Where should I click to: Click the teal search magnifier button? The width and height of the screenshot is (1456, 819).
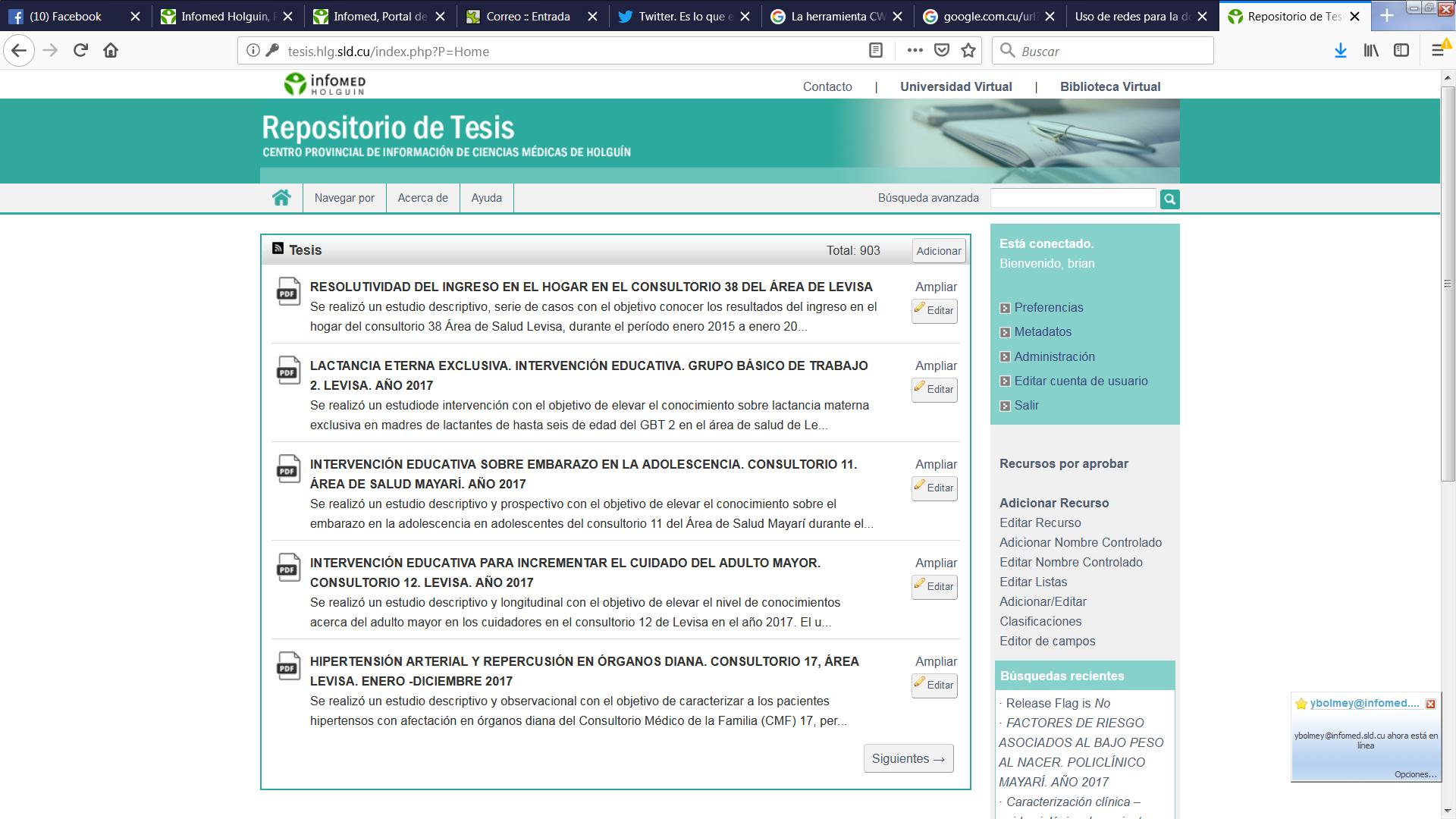1169,199
